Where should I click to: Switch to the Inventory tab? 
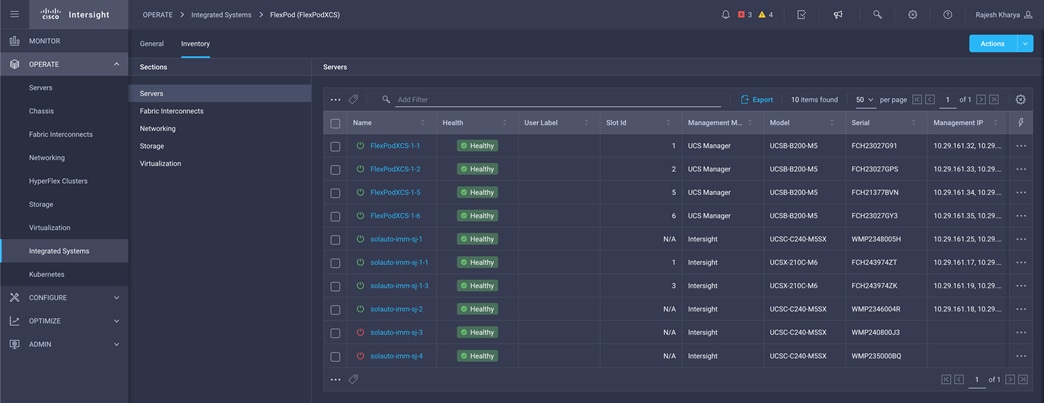coord(195,43)
